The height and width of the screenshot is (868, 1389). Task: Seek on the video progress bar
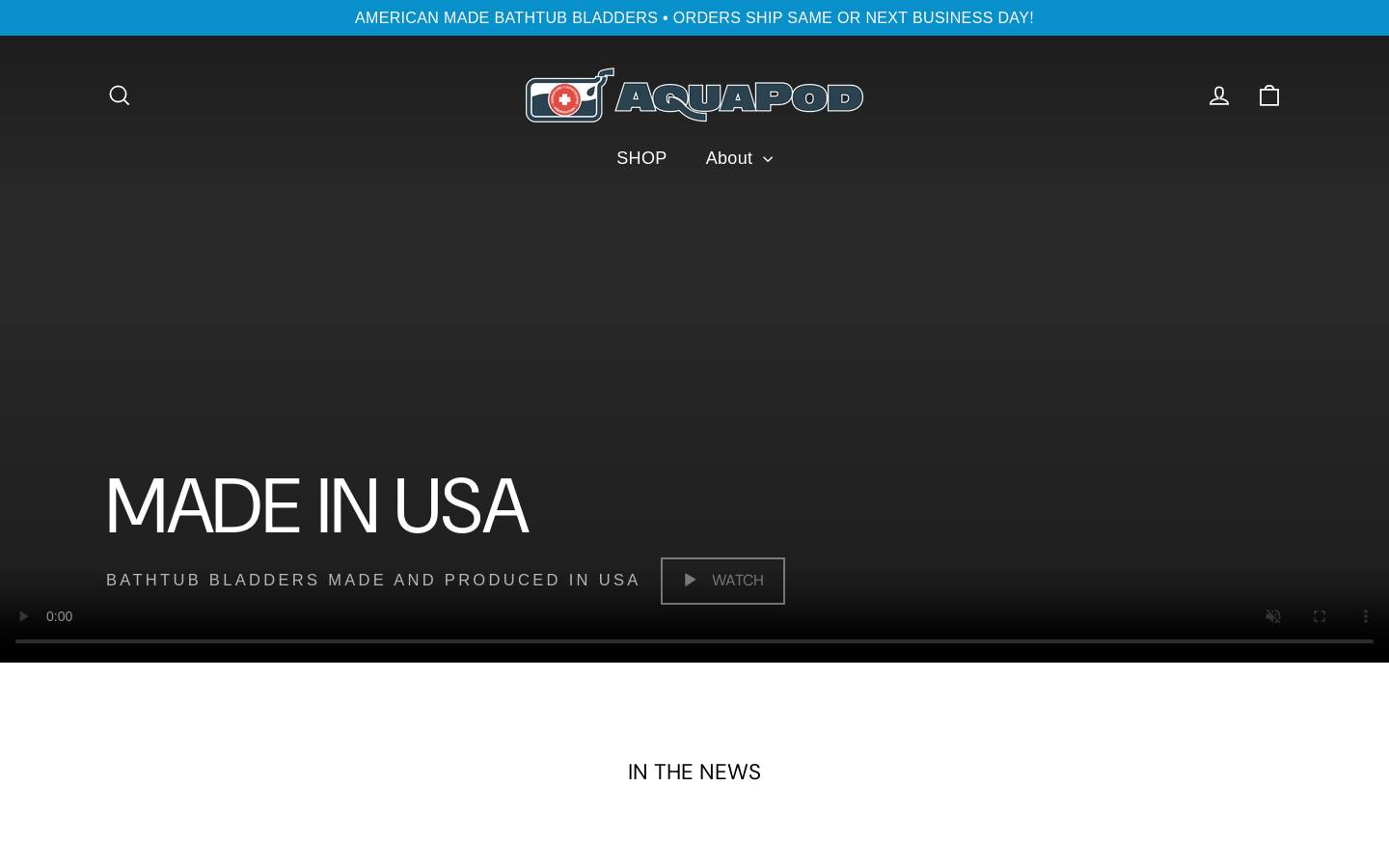694,641
